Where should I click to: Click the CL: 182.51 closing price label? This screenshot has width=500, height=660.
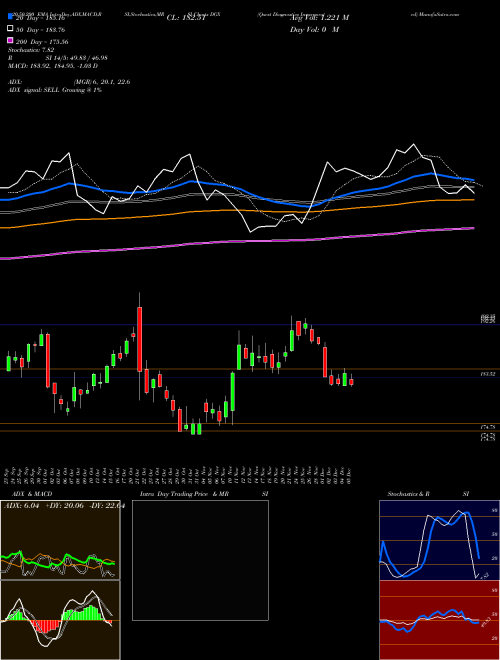click(x=186, y=18)
